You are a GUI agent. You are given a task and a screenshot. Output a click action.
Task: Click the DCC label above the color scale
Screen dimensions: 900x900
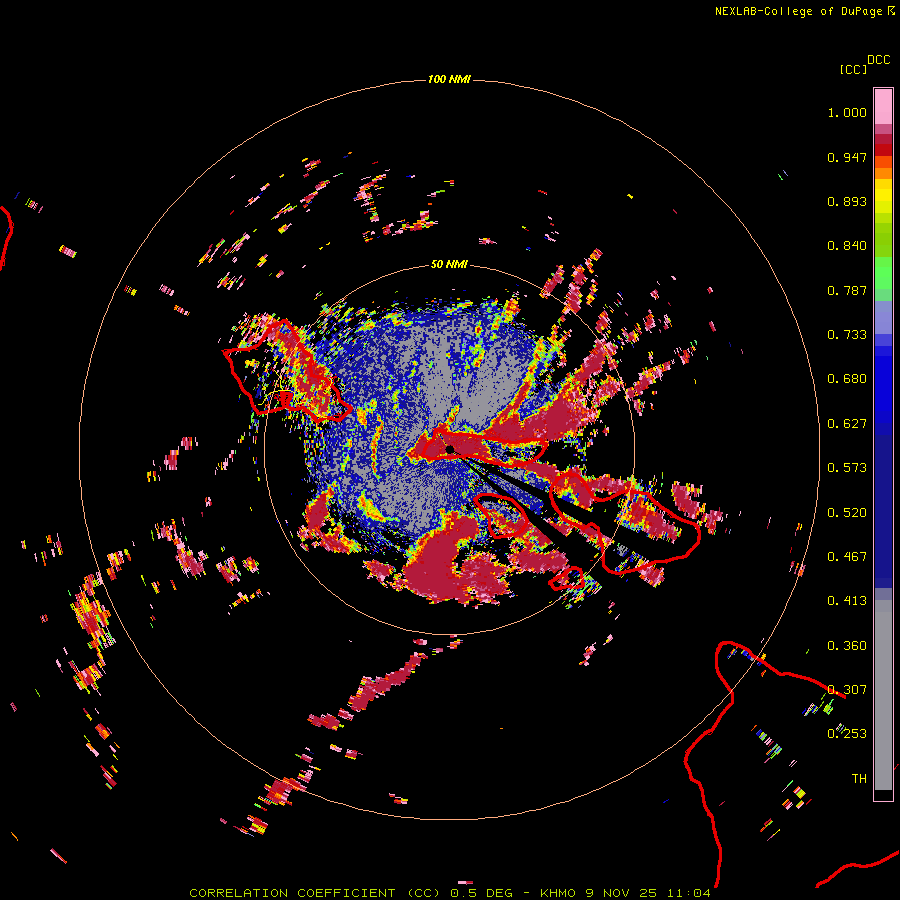tap(878, 60)
